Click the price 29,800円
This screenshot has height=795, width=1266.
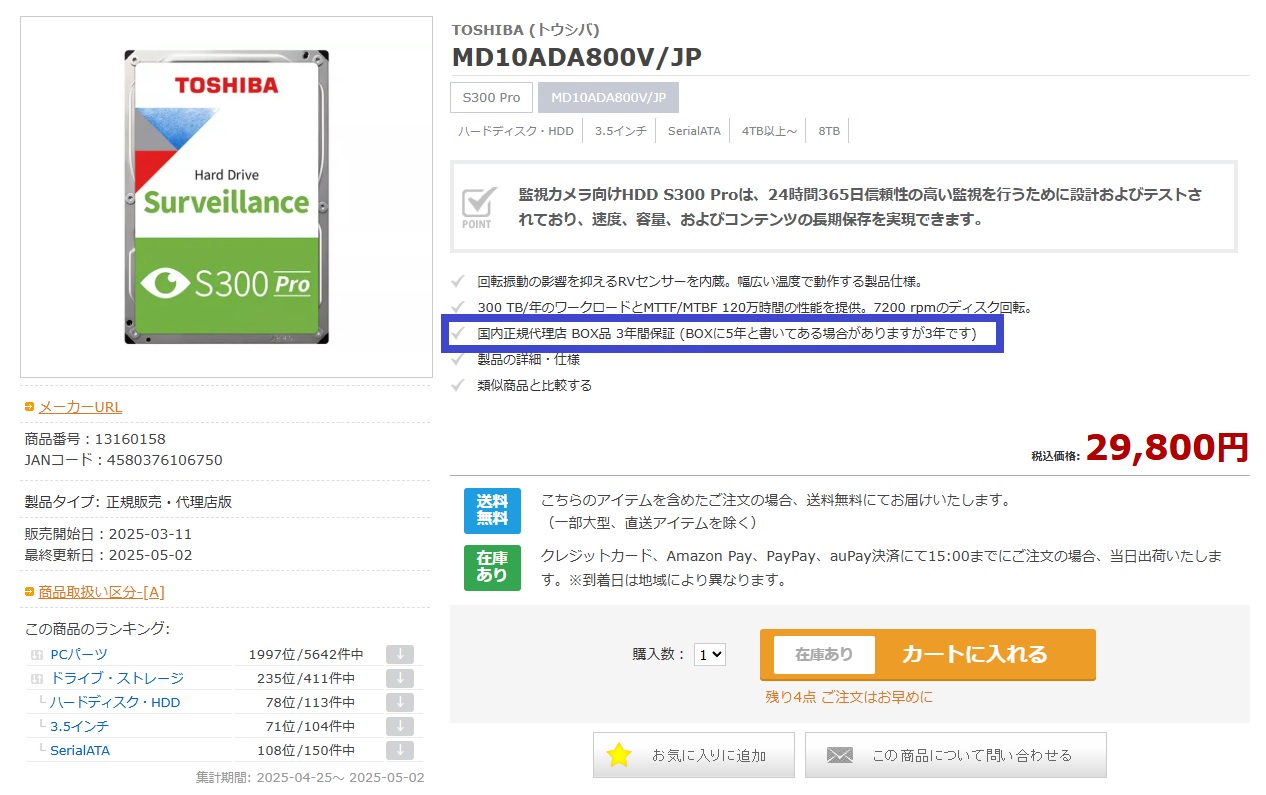click(1167, 447)
